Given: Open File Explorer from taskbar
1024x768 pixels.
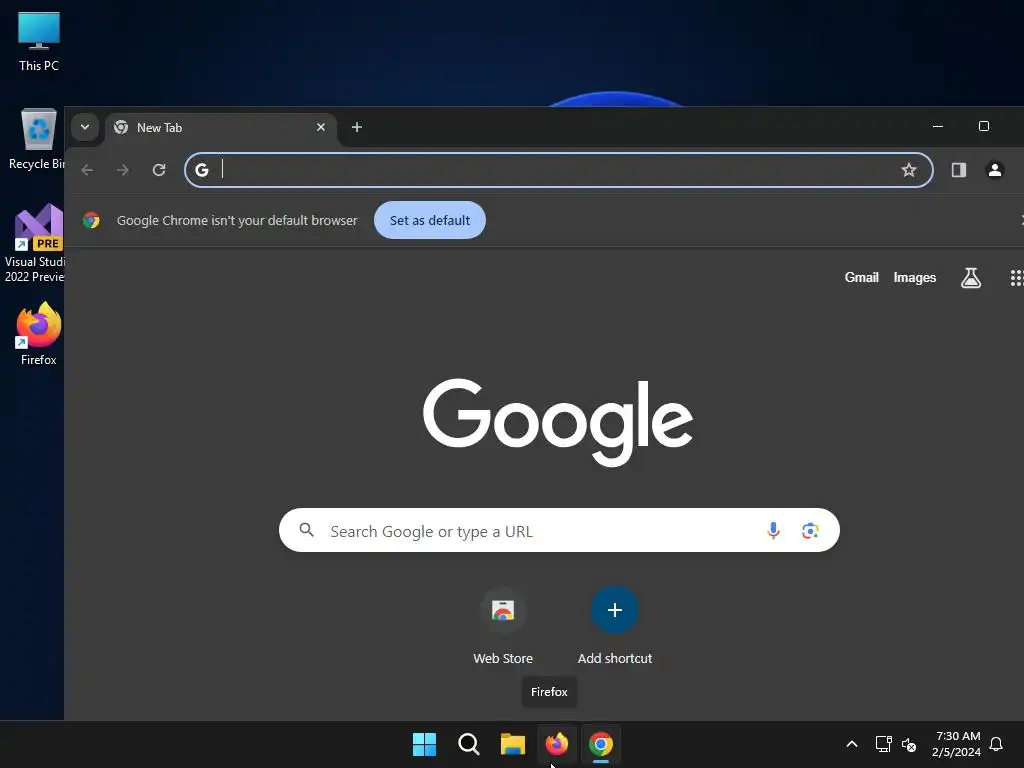Looking at the screenshot, I should 513,744.
